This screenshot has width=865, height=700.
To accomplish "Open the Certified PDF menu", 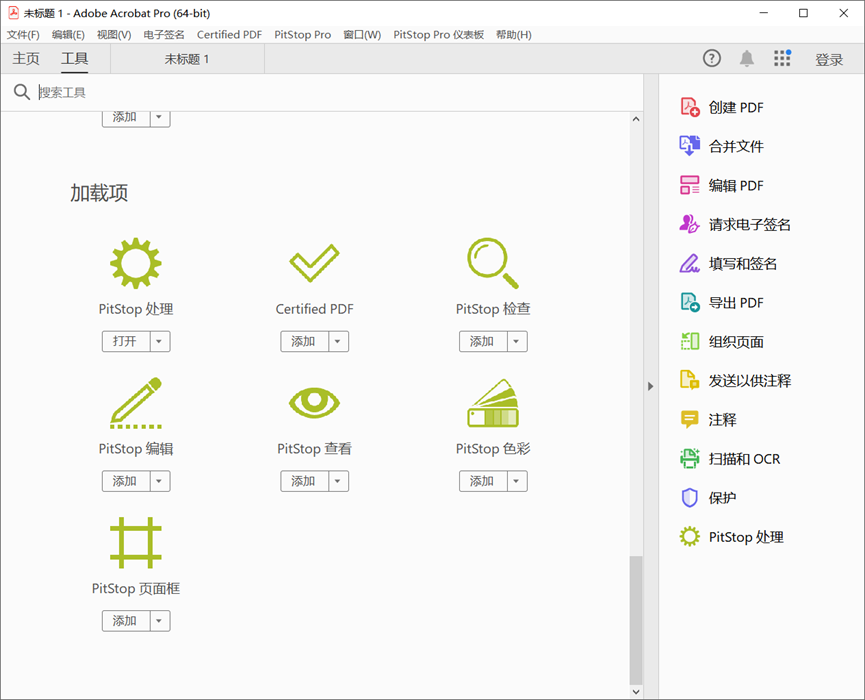I will [229, 35].
